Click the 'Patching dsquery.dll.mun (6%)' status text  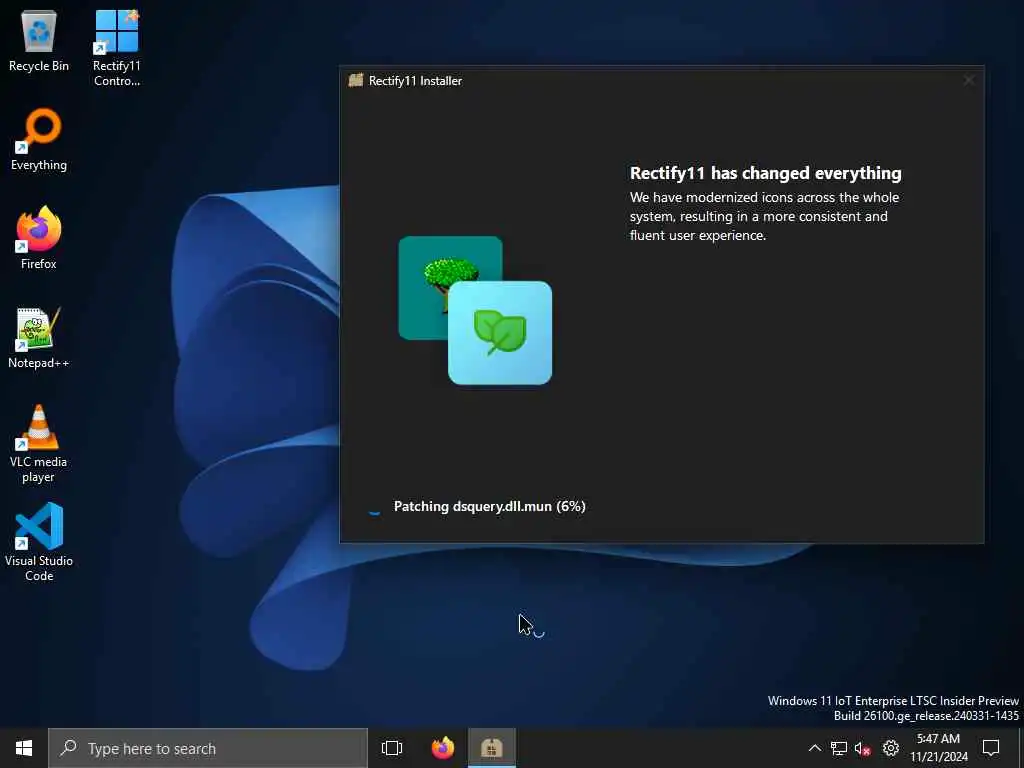[x=489, y=506]
